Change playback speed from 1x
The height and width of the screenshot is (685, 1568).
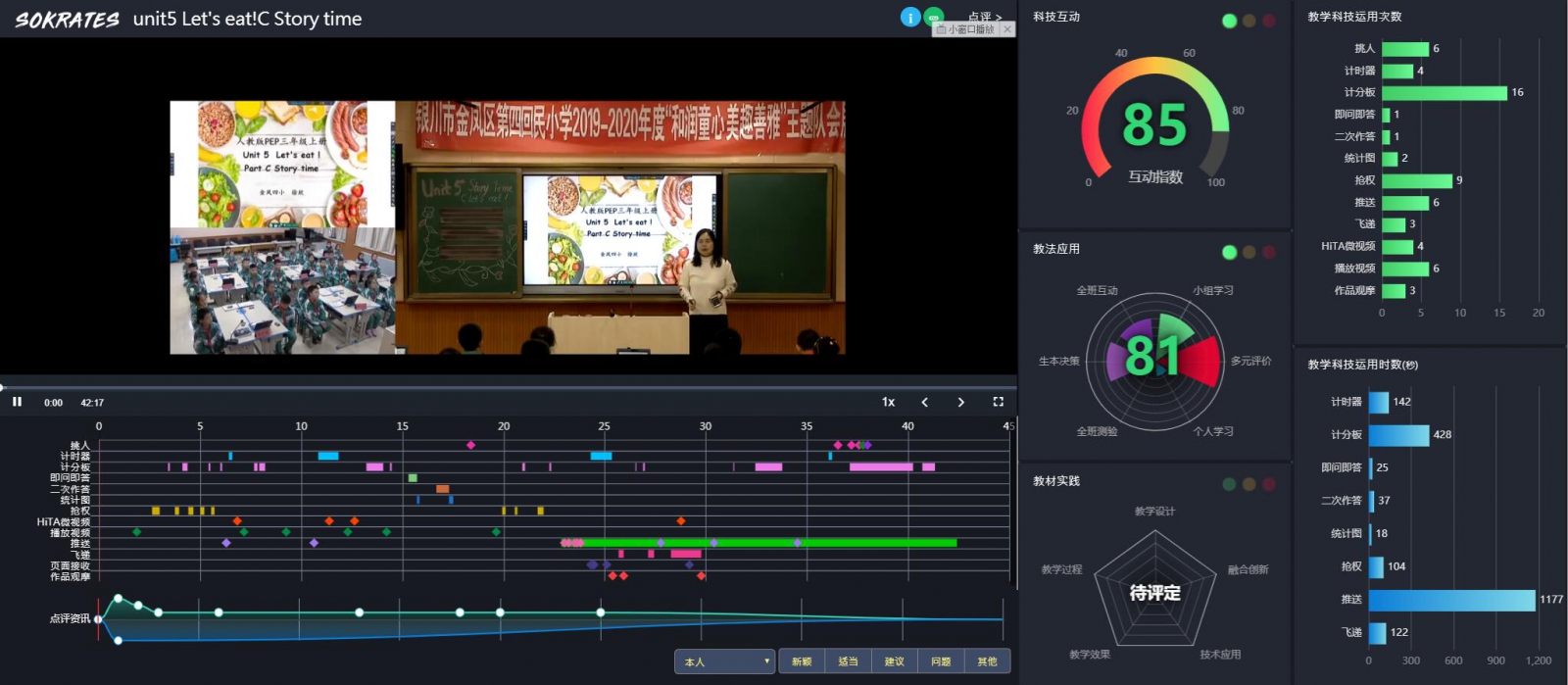[x=888, y=402]
